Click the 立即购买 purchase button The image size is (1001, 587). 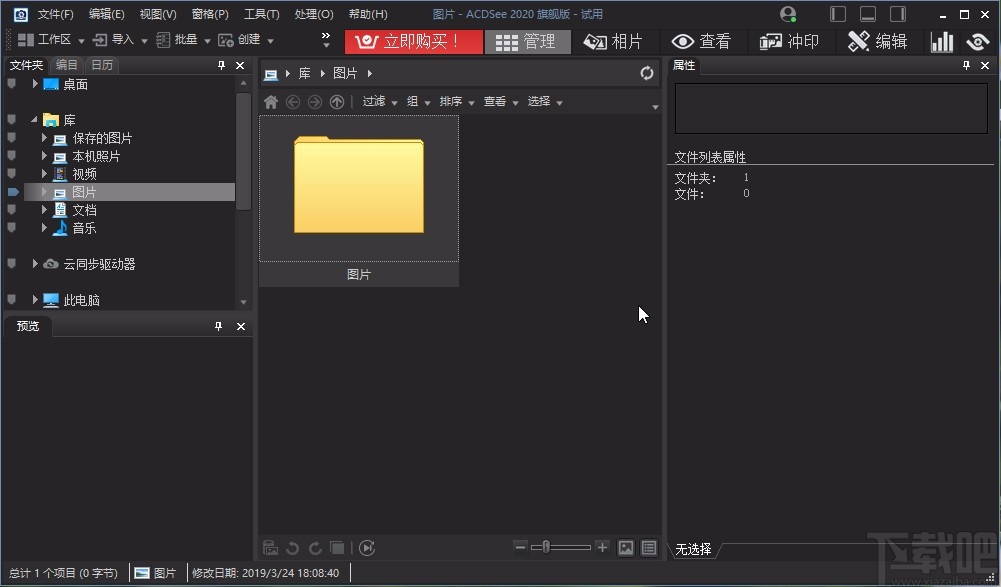pos(414,42)
